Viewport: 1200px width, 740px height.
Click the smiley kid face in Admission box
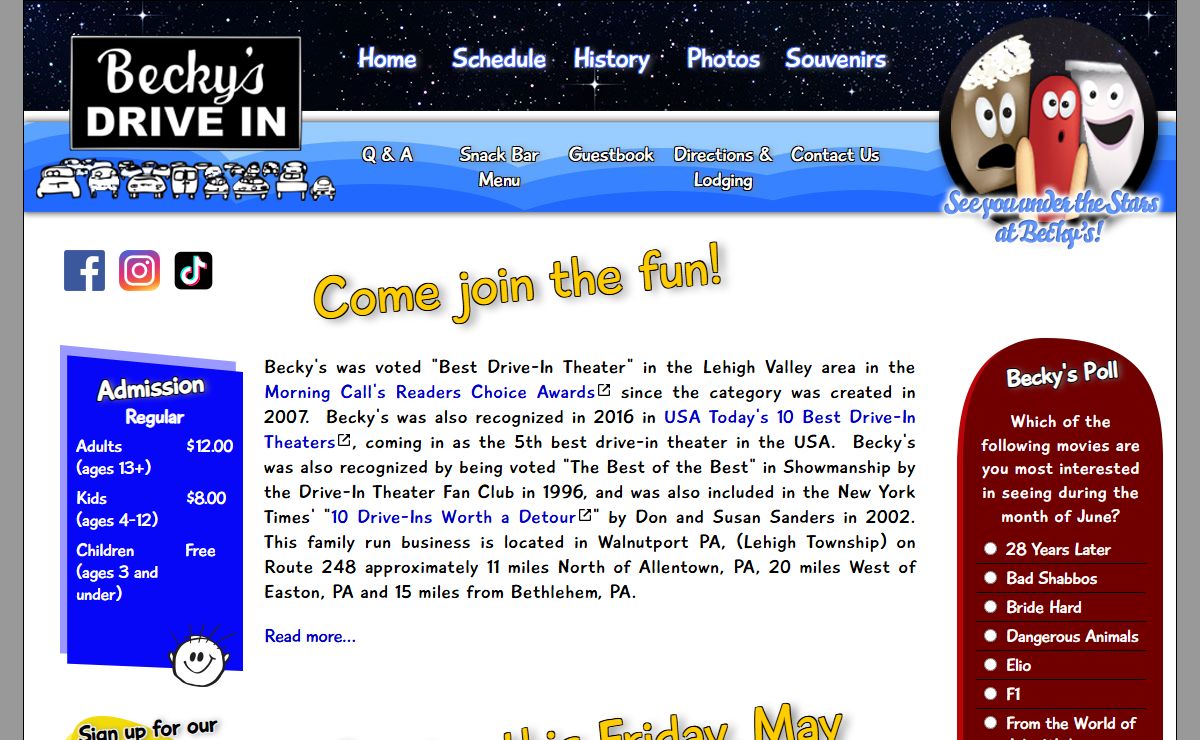point(199,657)
